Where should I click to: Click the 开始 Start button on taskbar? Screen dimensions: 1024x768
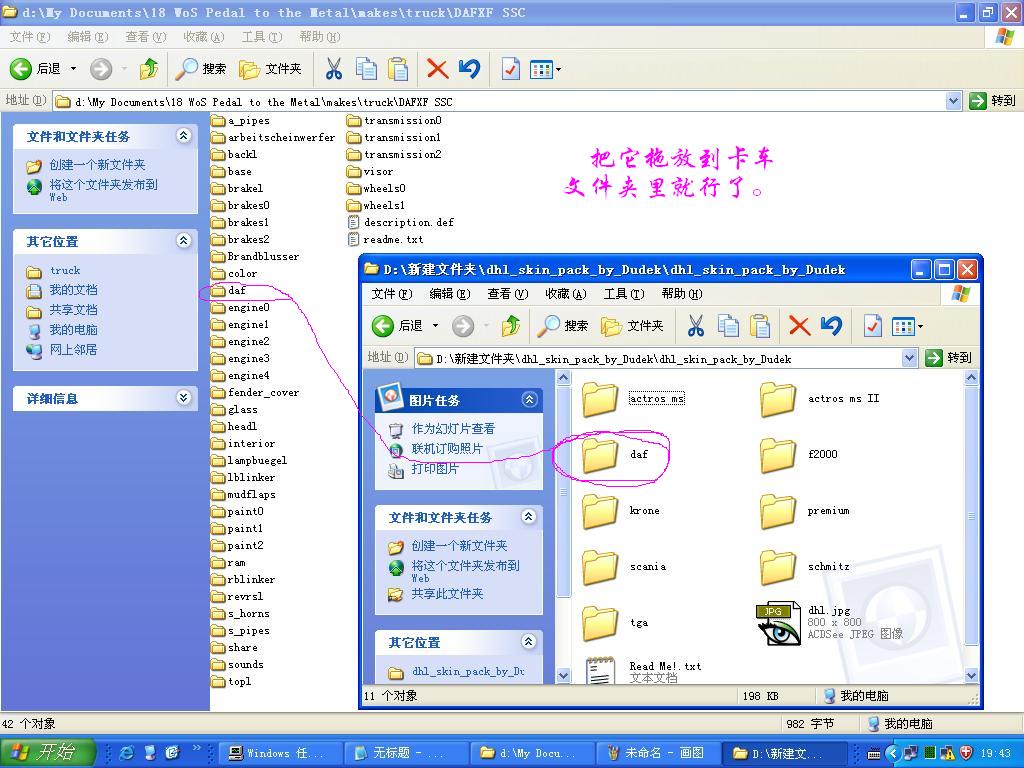[47, 753]
